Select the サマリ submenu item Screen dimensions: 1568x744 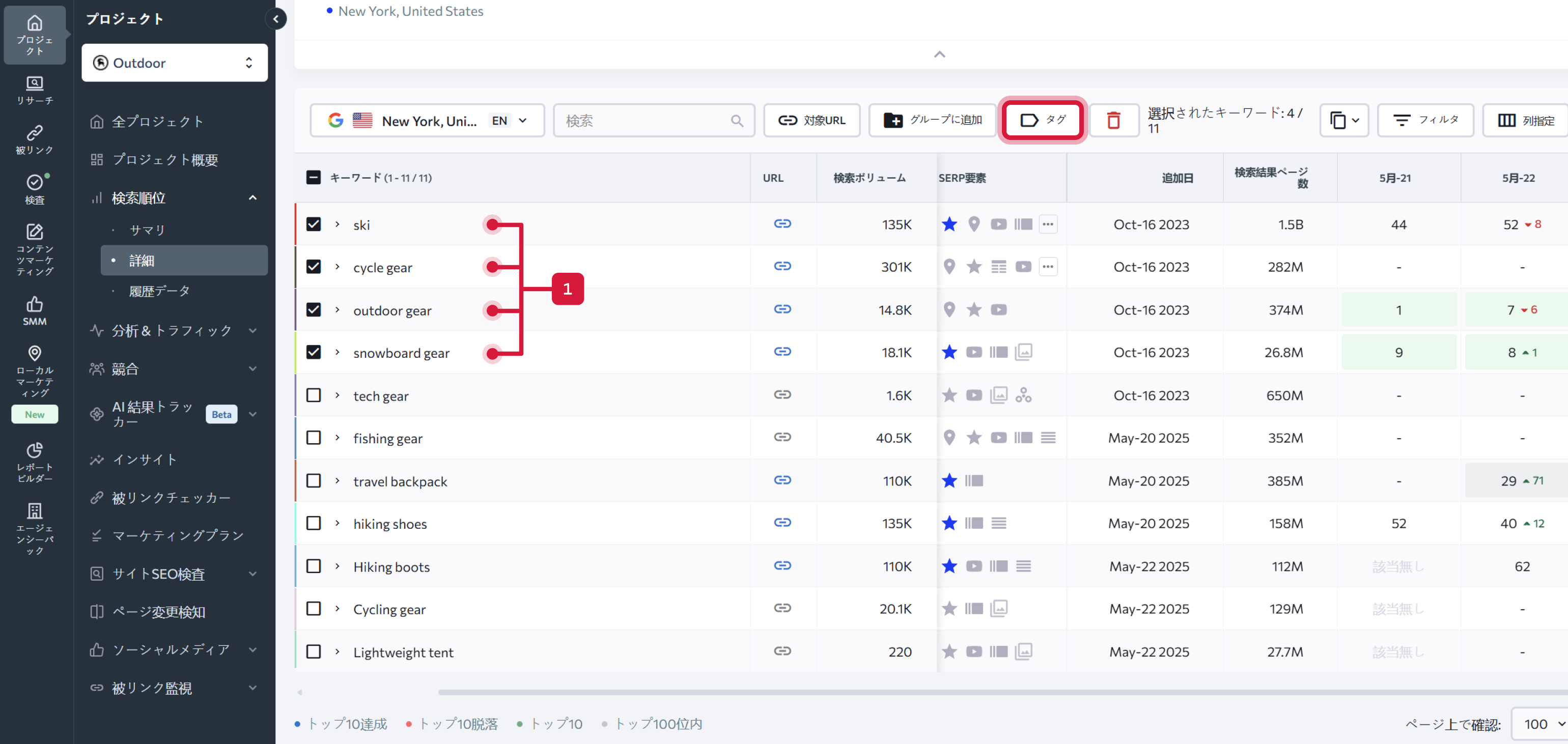click(x=147, y=230)
